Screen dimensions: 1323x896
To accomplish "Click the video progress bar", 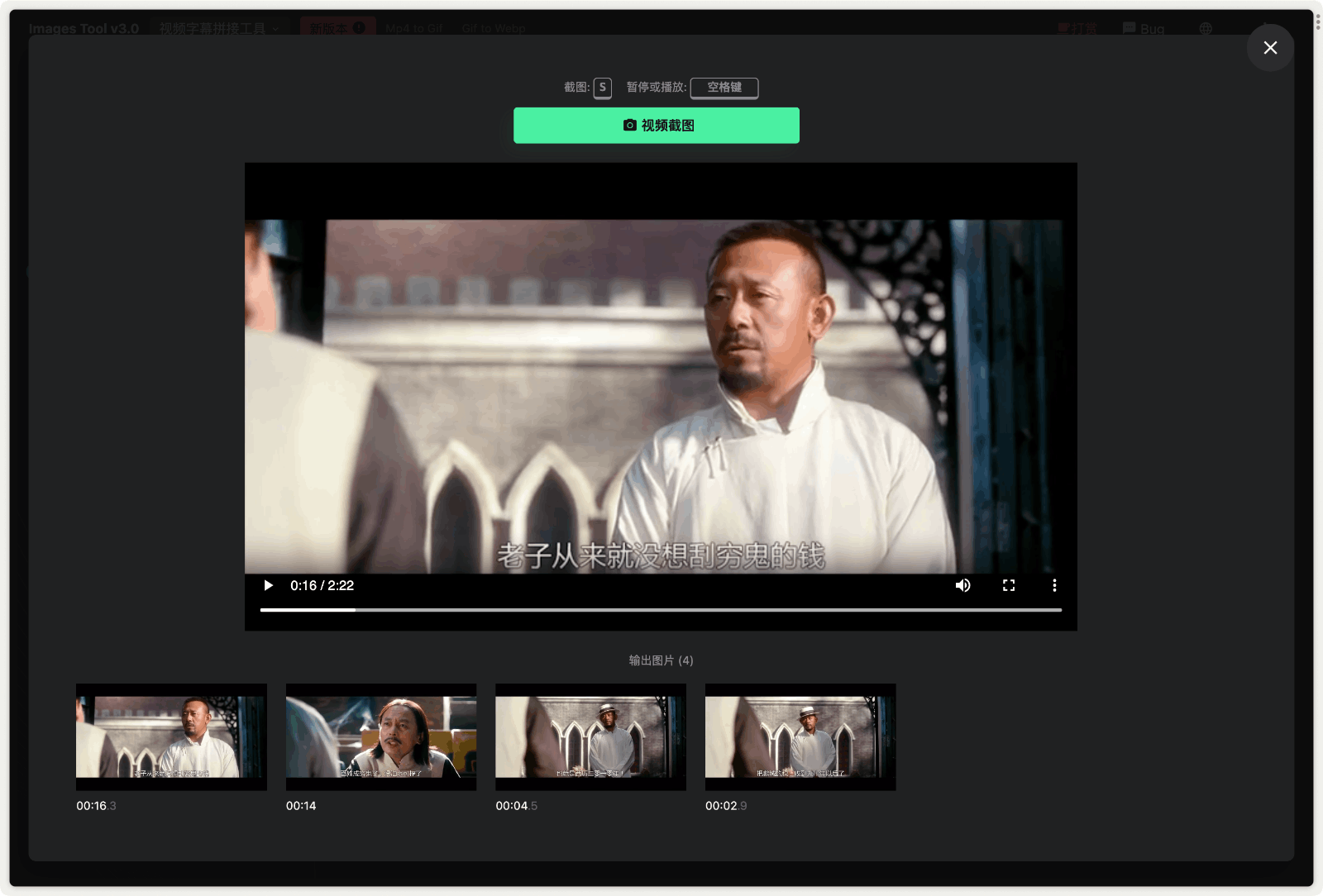I will pos(660,610).
